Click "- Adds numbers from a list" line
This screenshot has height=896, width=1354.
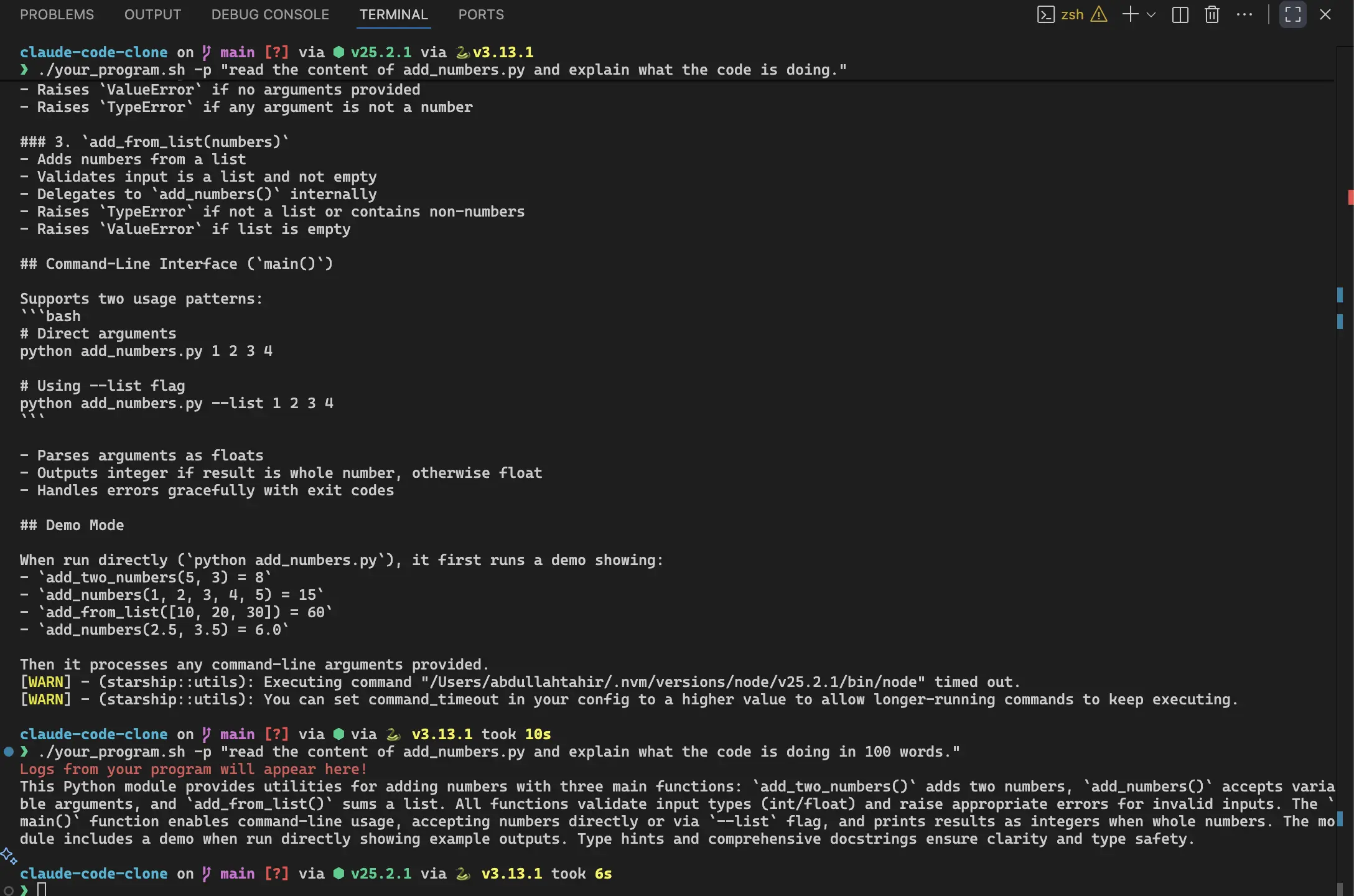[x=133, y=159]
